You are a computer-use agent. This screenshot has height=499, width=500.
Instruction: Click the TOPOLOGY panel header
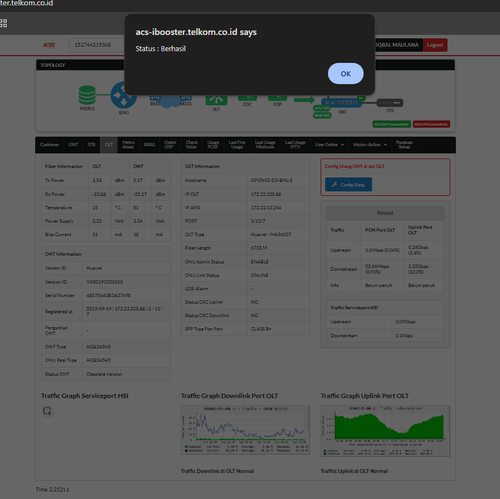tap(245, 65)
